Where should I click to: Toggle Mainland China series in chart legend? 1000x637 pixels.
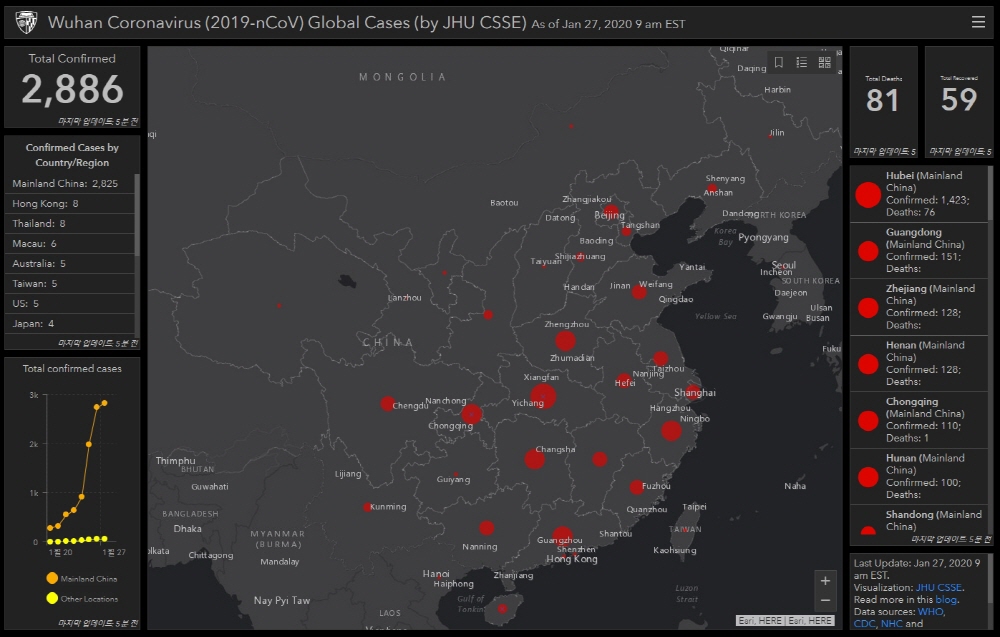pos(52,578)
